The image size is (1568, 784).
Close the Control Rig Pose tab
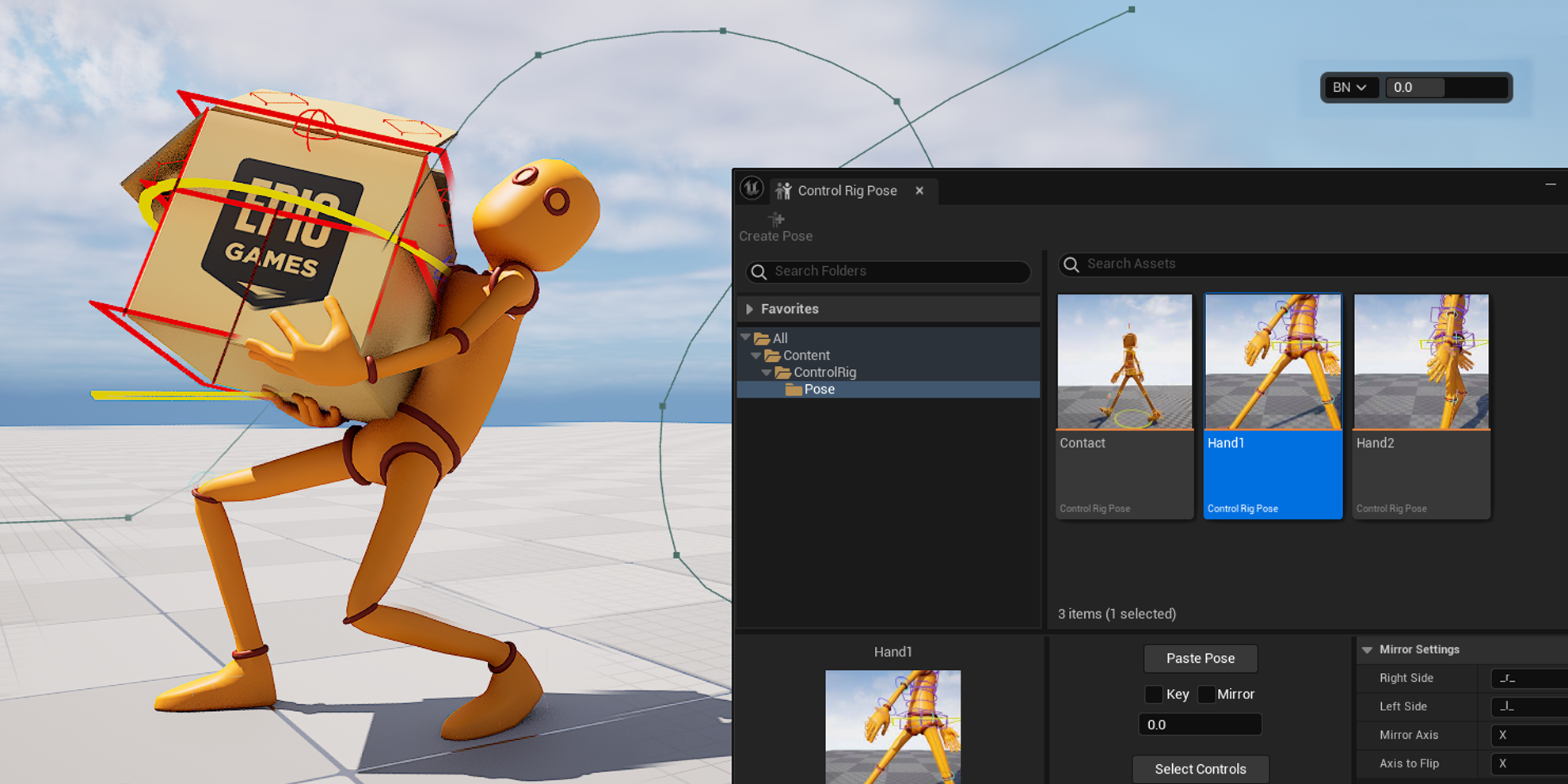(x=919, y=191)
